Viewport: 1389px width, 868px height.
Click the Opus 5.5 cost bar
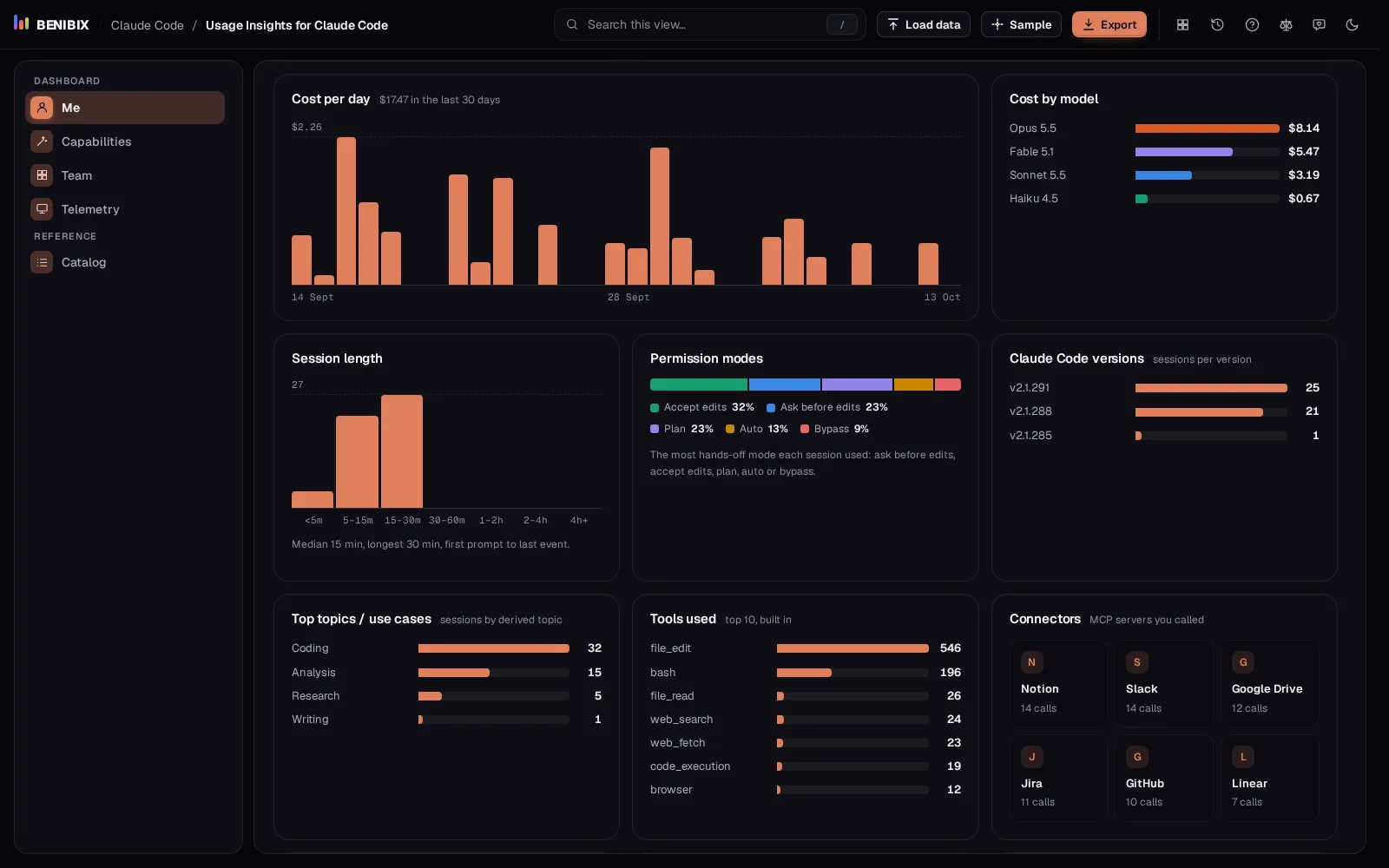pos(1207,128)
